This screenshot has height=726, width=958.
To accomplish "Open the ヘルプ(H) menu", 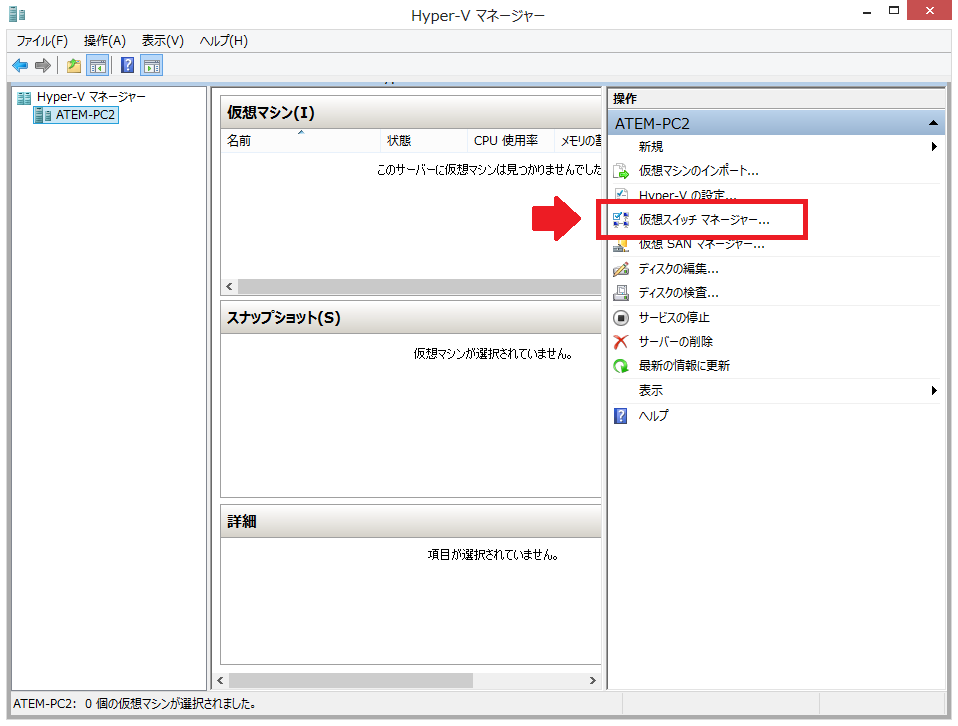I will (224, 41).
